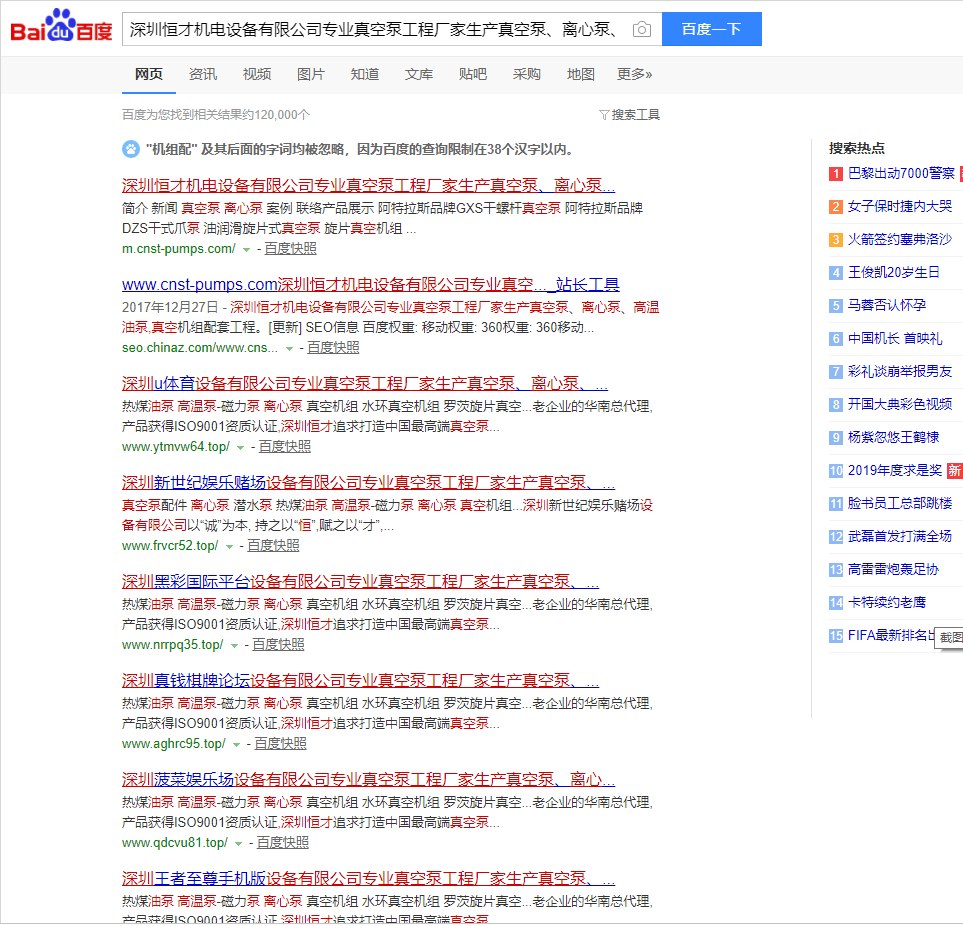Switch to the 地图 tab
The image size is (963, 926).
coord(581,74)
